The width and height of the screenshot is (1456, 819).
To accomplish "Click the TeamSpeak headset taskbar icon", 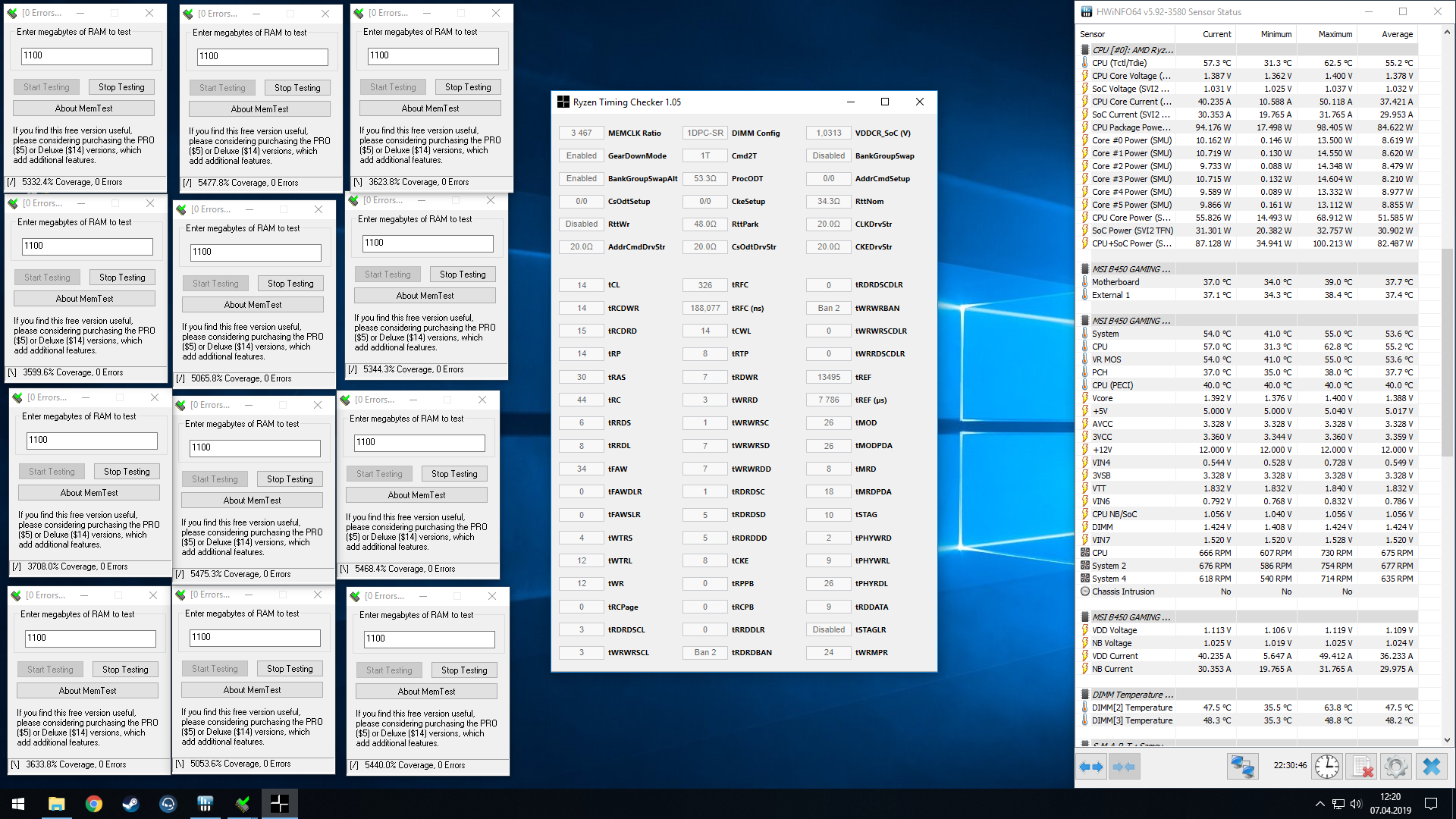I will click(x=168, y=804).
